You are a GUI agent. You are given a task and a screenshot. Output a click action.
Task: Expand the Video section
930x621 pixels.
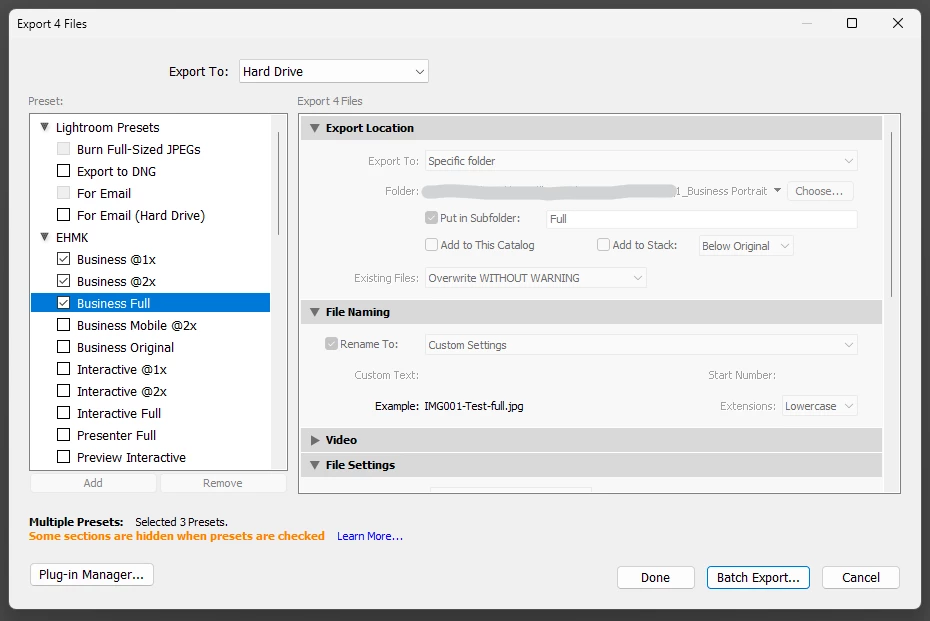(x=315, y=440)
